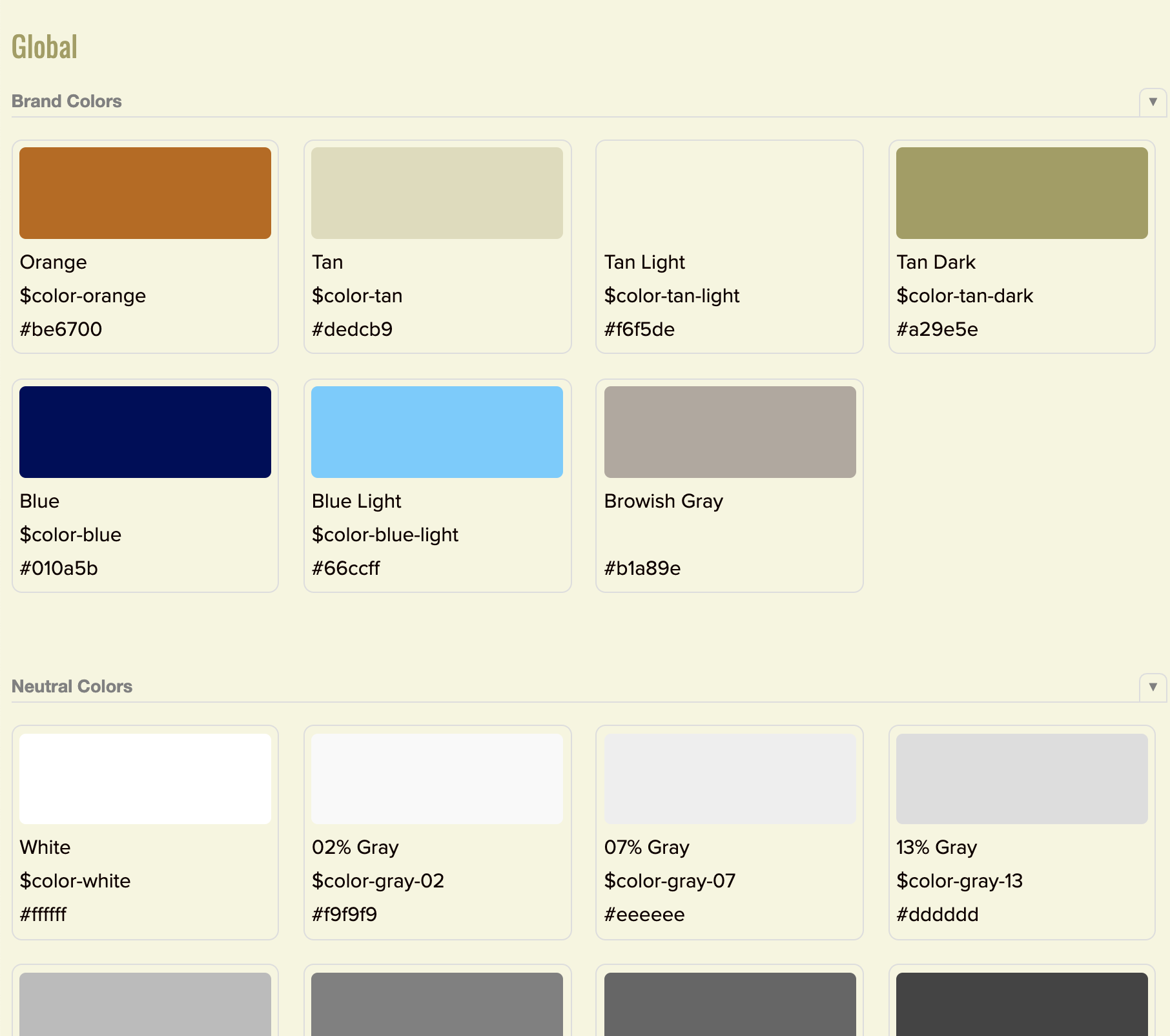Screen dimensions: 1170x1036
Task: Collapse the Neutral Colors section arrow
Action: point(1153,687)
